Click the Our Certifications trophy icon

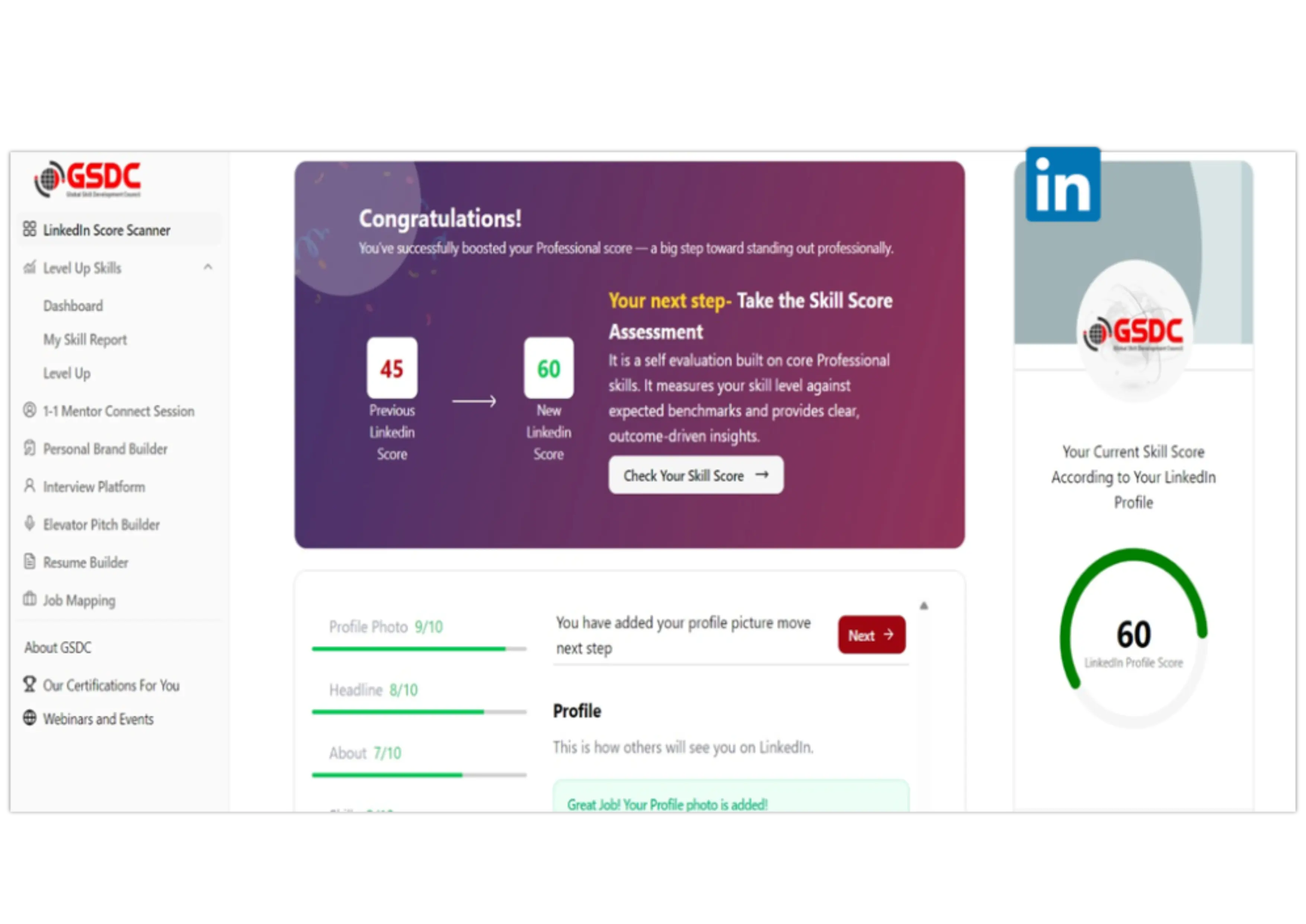30,684
